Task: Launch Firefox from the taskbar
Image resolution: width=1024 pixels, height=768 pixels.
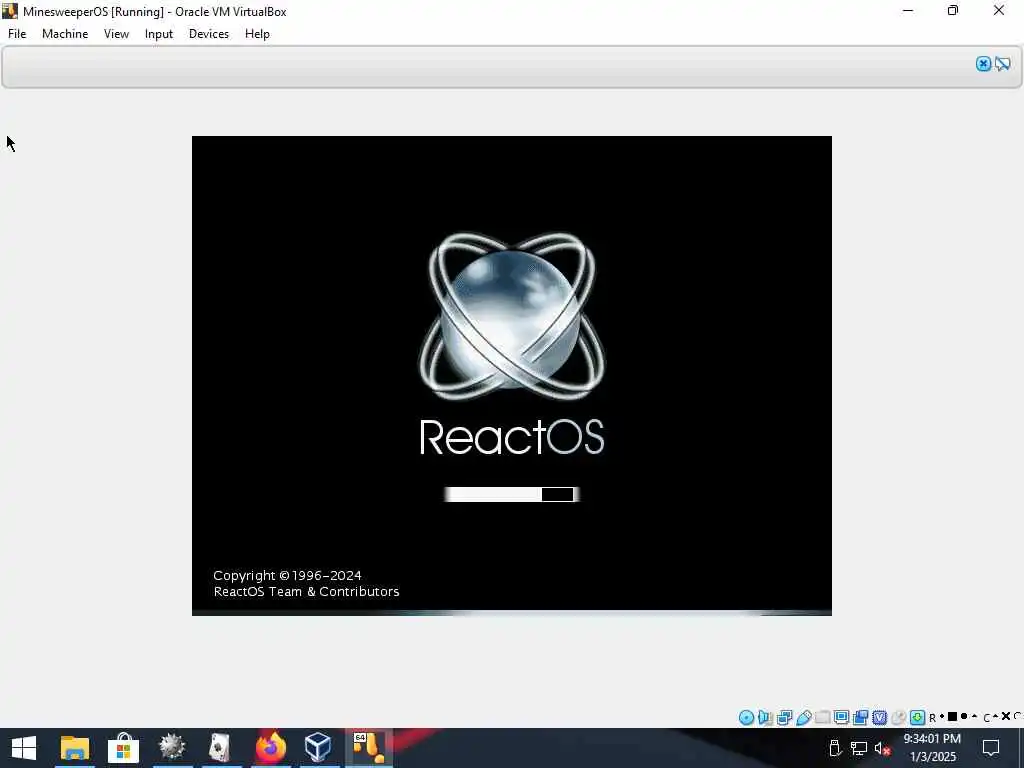Action: [270, 748]
